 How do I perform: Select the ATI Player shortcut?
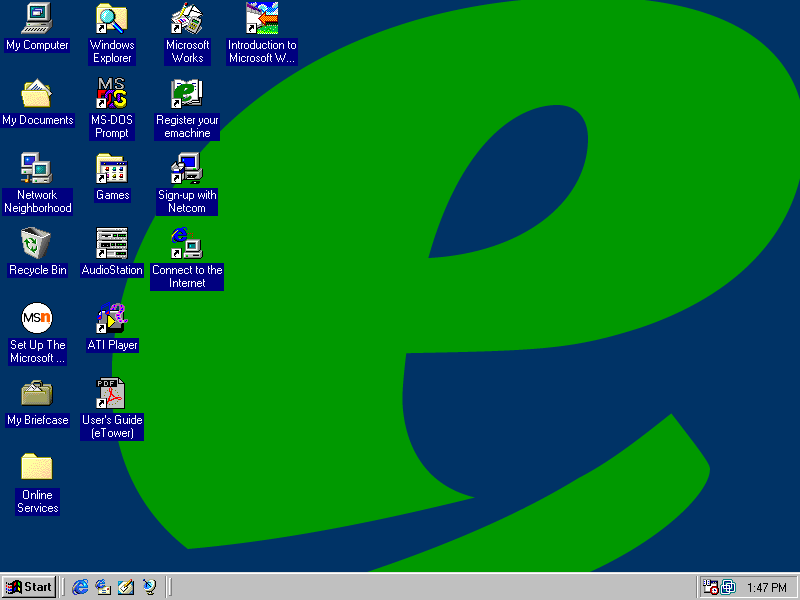(112, 318)
